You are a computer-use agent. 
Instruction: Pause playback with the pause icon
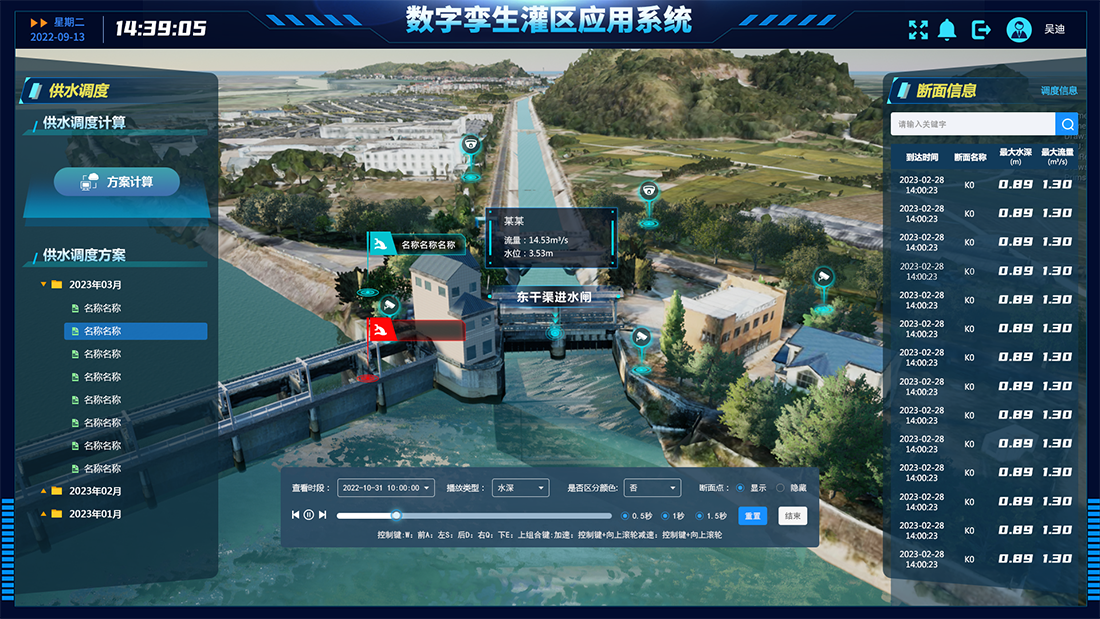point(309,515)
